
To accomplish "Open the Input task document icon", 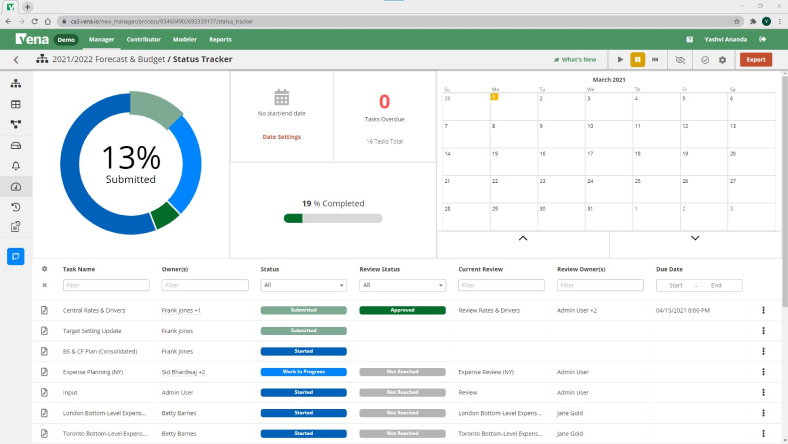I will pos(44,392).
